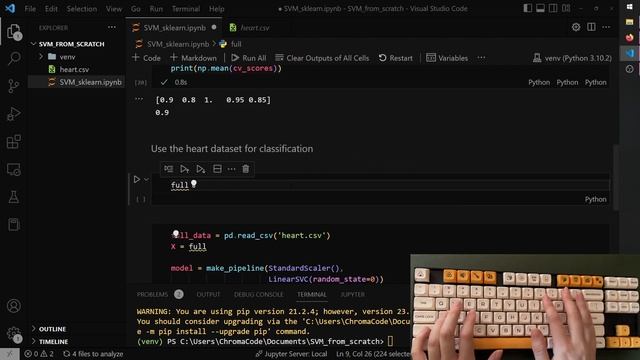The height and width of the screenshot is (360, 640).
Task: Open the Accounts icon in activity bar
Action: pyautogui.click(x=13, y=306)
